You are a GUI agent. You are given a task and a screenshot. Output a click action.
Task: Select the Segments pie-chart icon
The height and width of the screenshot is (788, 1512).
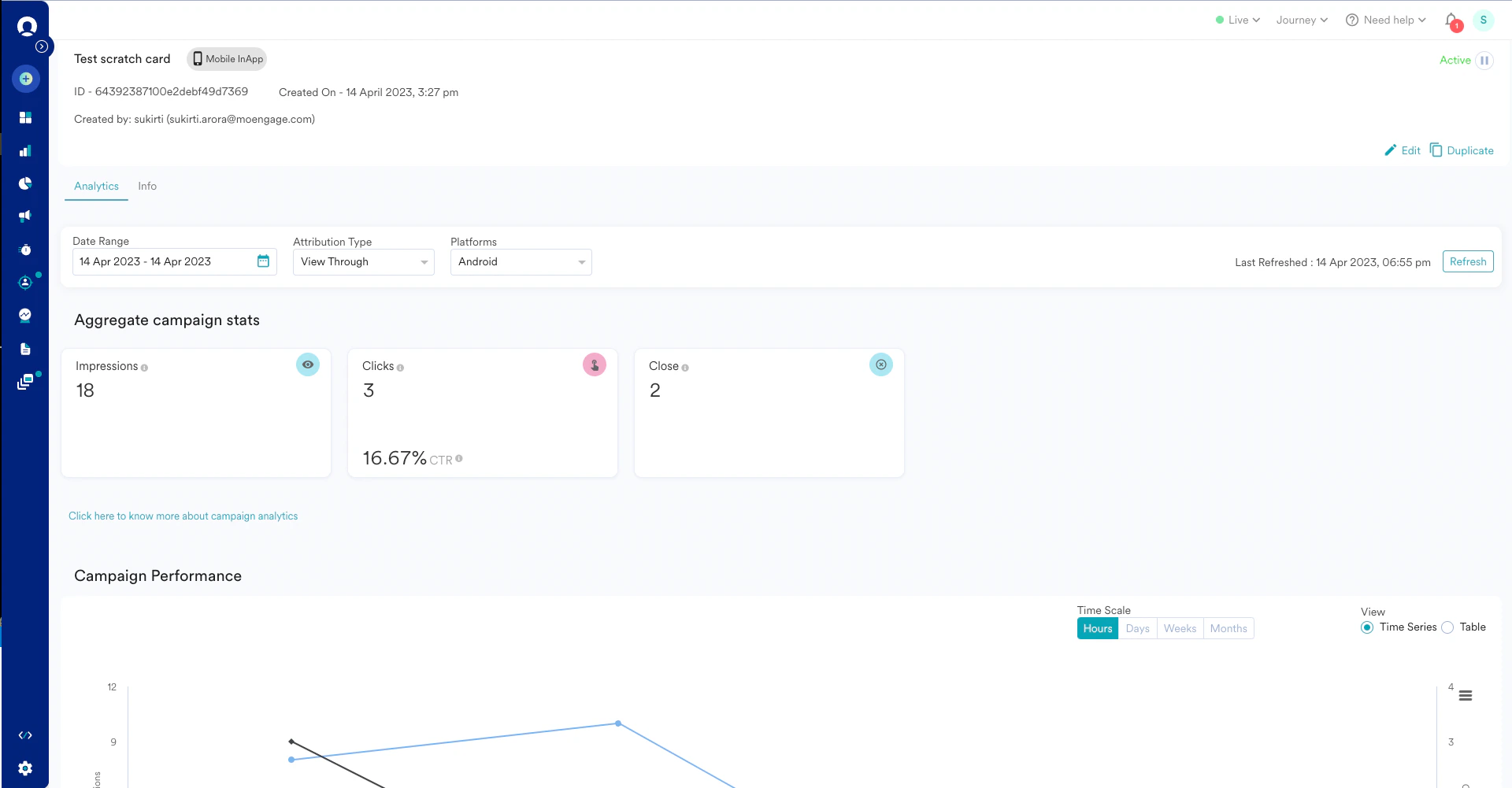pos(24,183)
